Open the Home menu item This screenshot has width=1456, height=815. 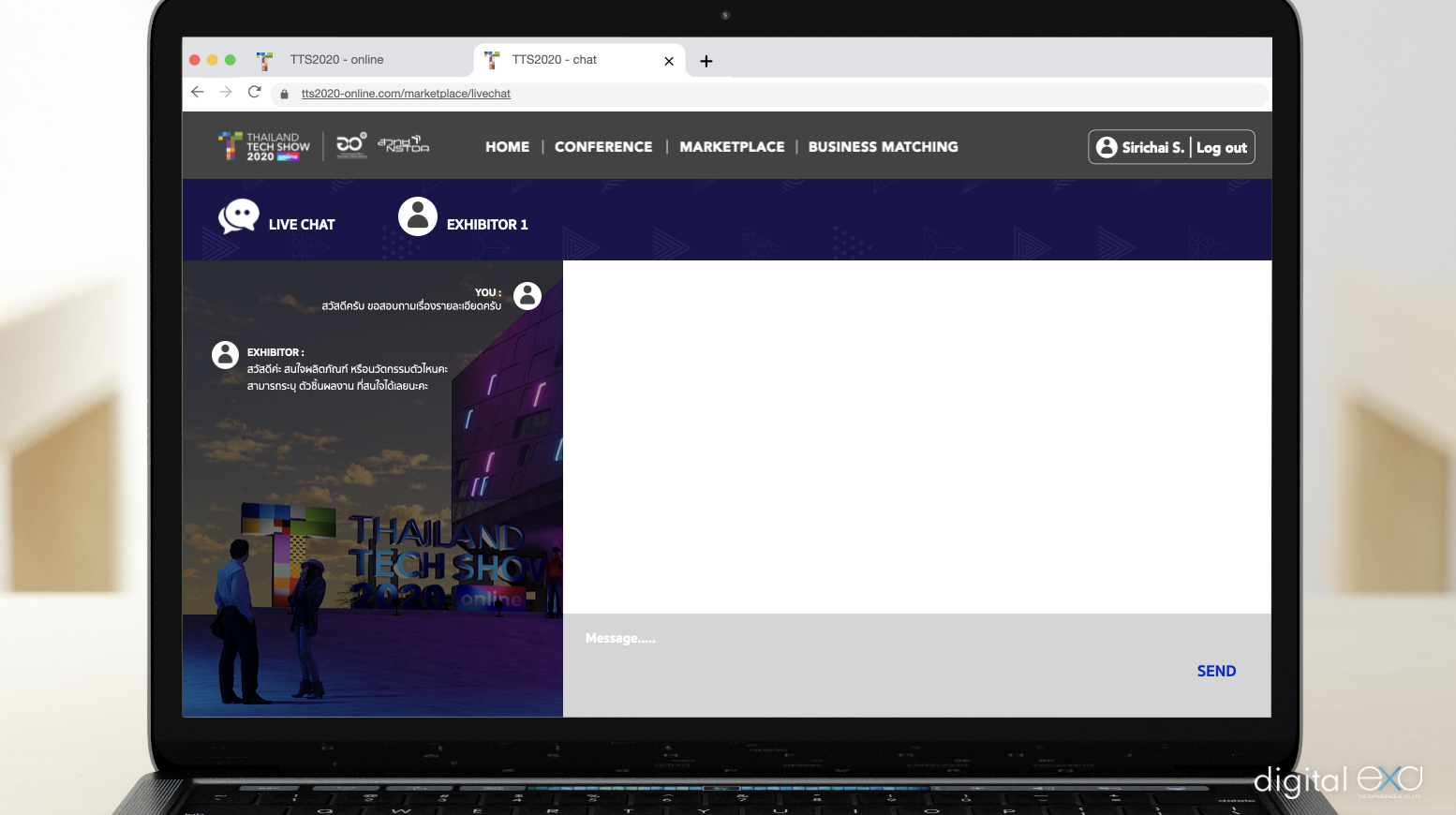(x=507, y=147)
